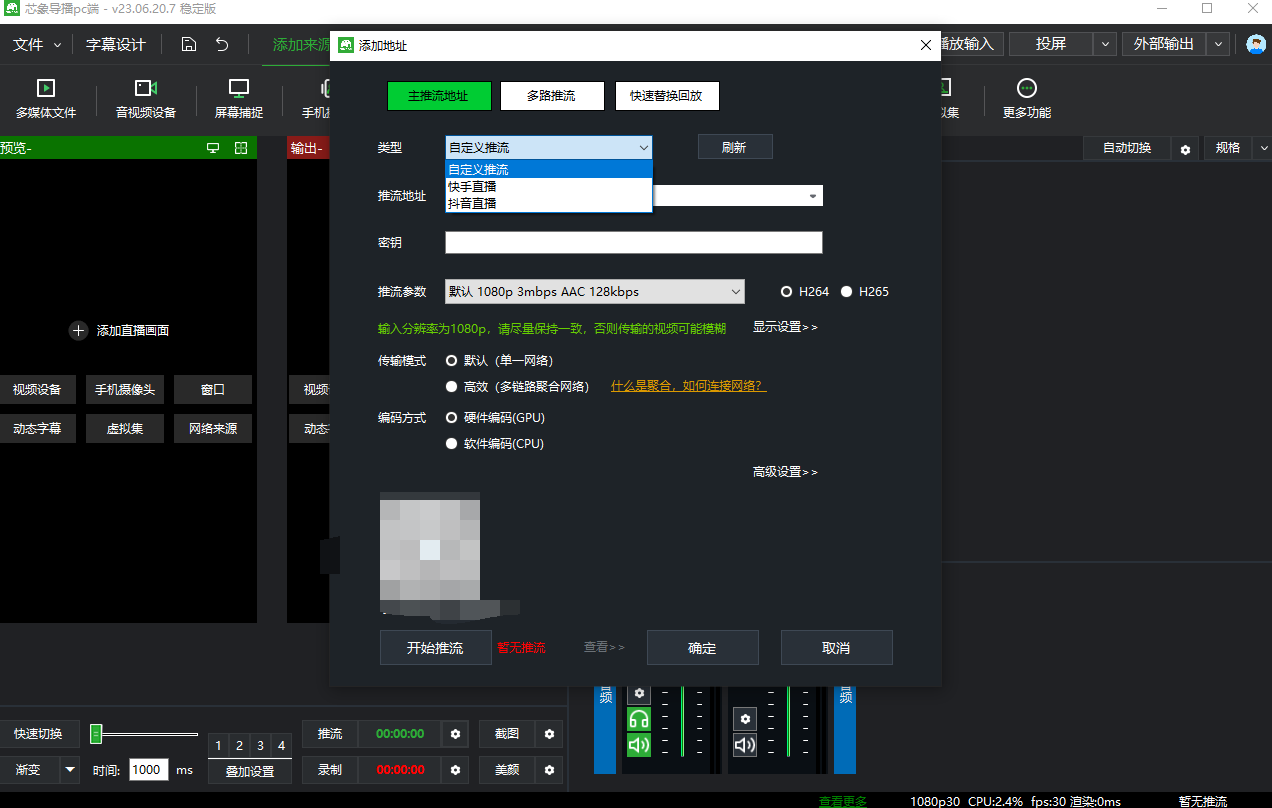This screenshot has width=1272, height=808.
Task: Toggle the green headphone monitor icon
Action: tap(639, 719)
